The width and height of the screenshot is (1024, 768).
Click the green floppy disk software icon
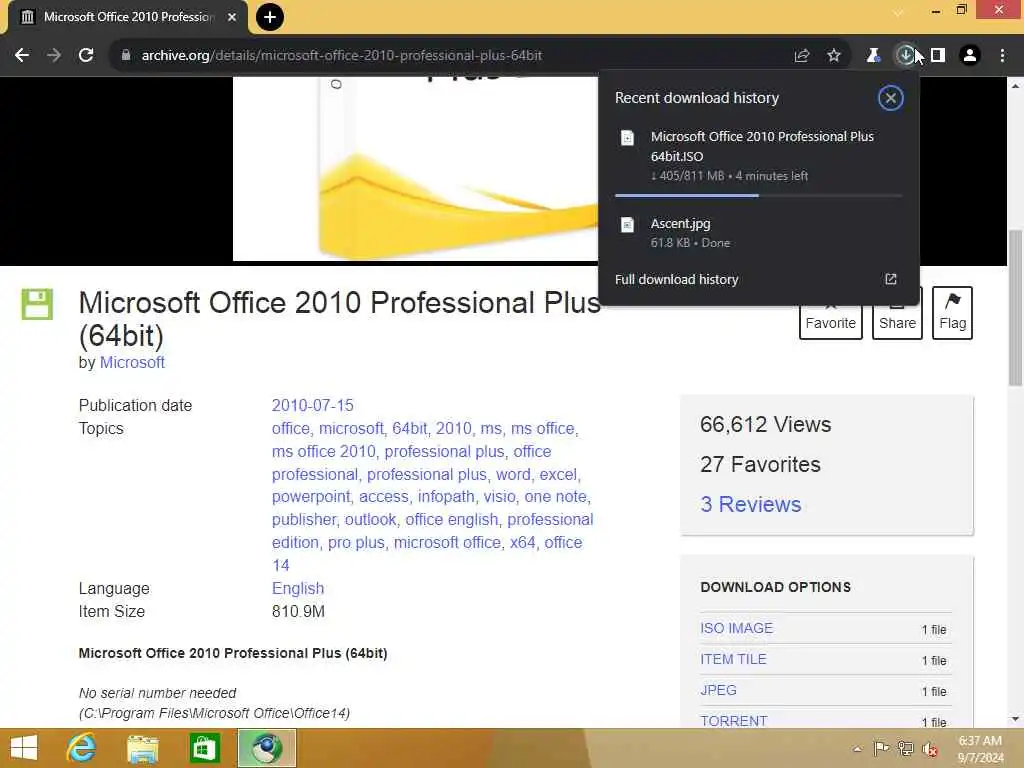click(37, 304)
